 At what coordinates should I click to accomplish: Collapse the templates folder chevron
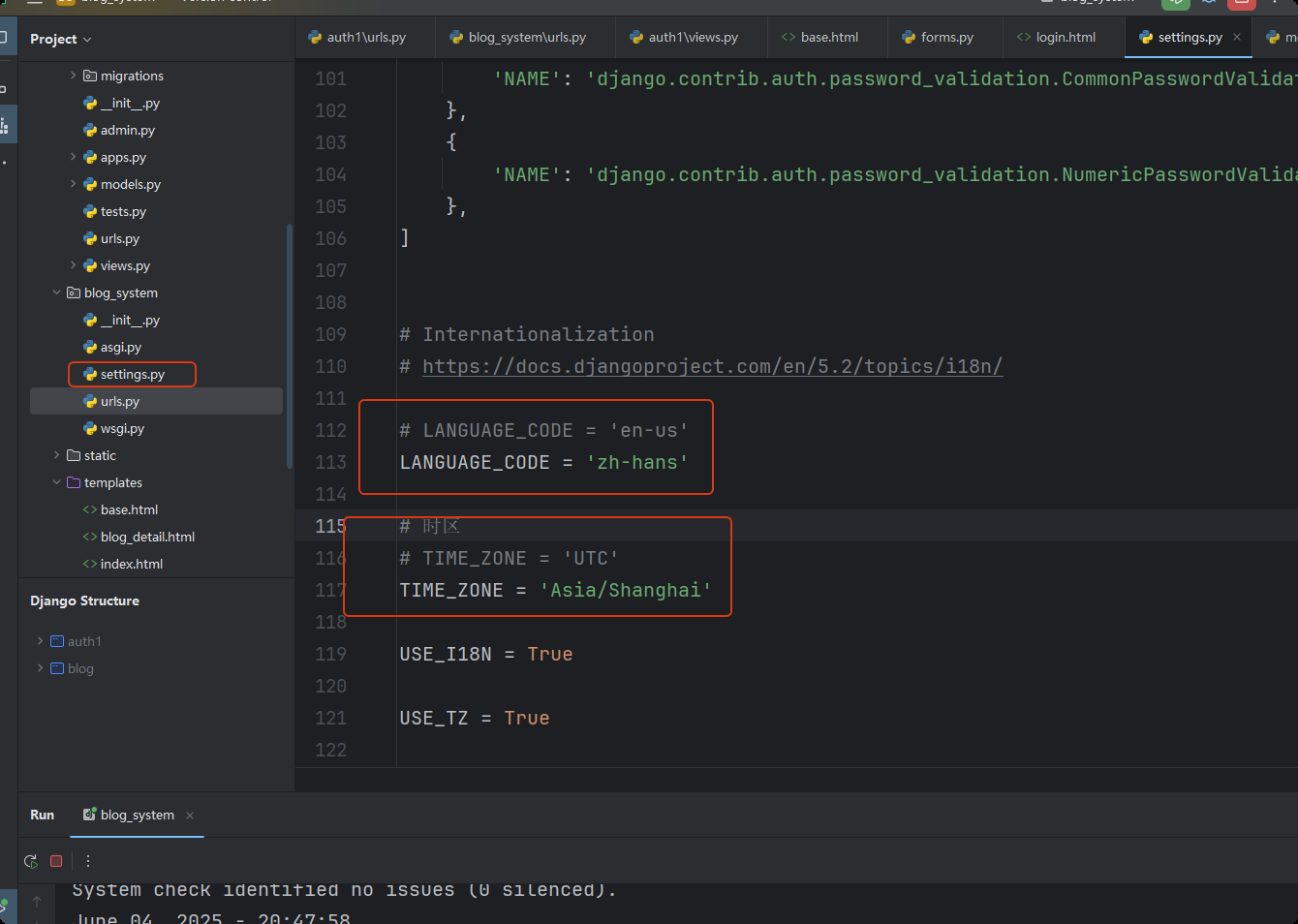(56, 482)
